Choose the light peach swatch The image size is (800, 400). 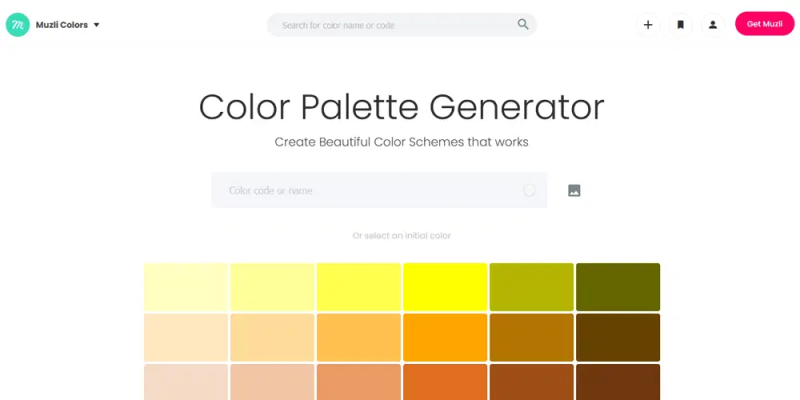(x=186, y=337)
